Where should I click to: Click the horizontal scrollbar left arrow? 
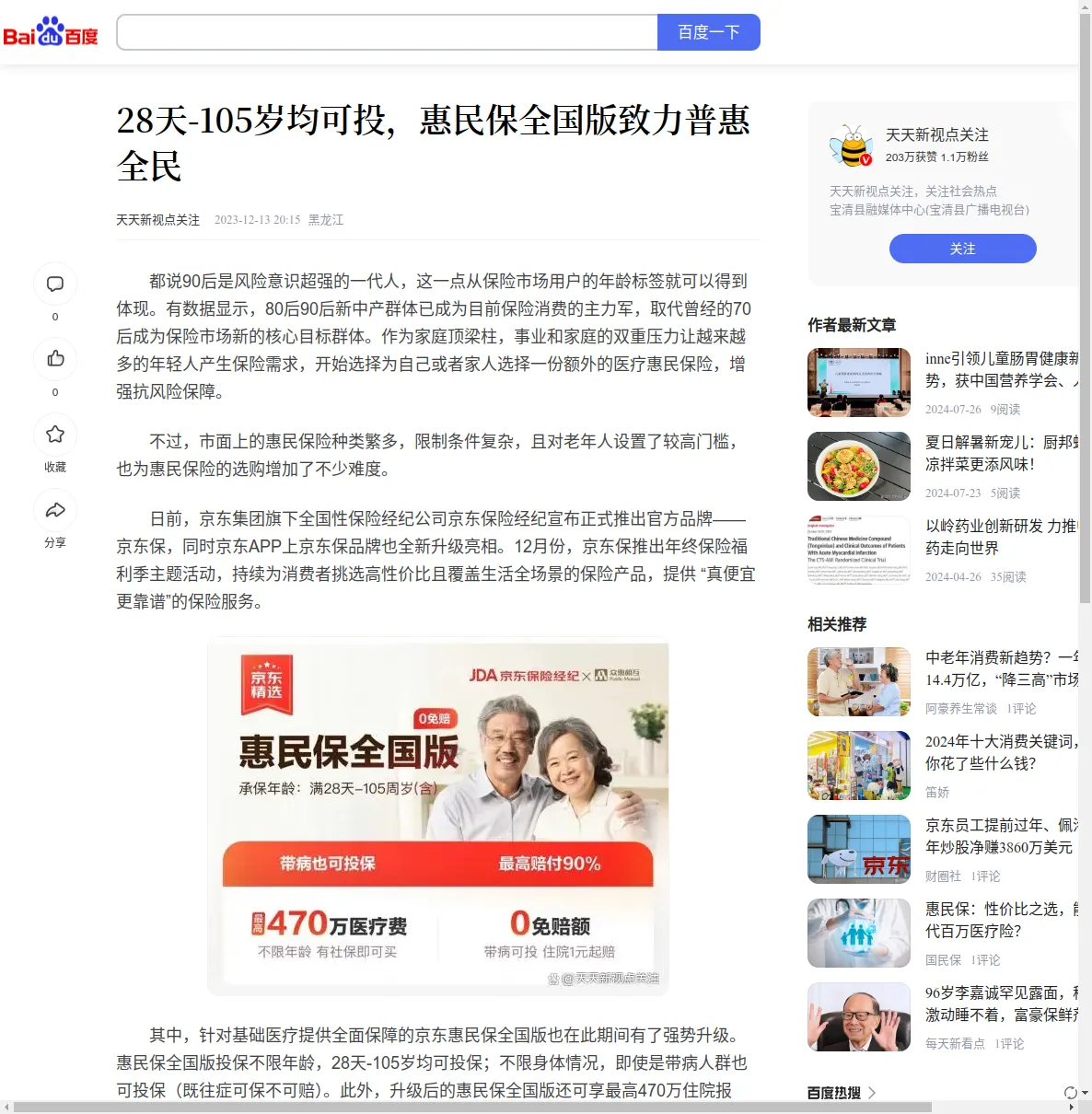6,1107
